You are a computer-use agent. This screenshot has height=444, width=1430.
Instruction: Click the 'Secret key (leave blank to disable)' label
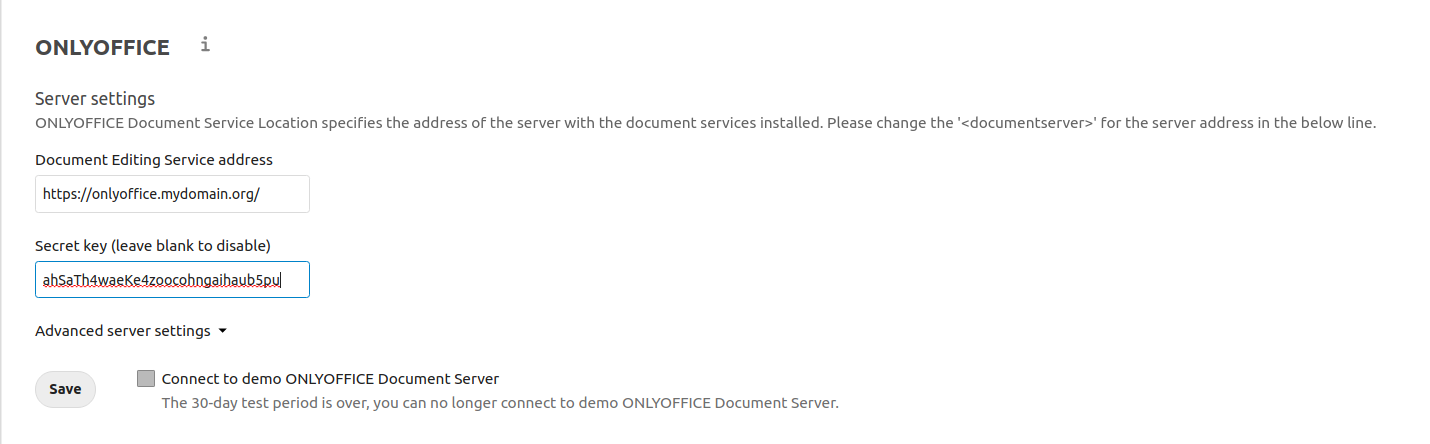coord(153,245)
